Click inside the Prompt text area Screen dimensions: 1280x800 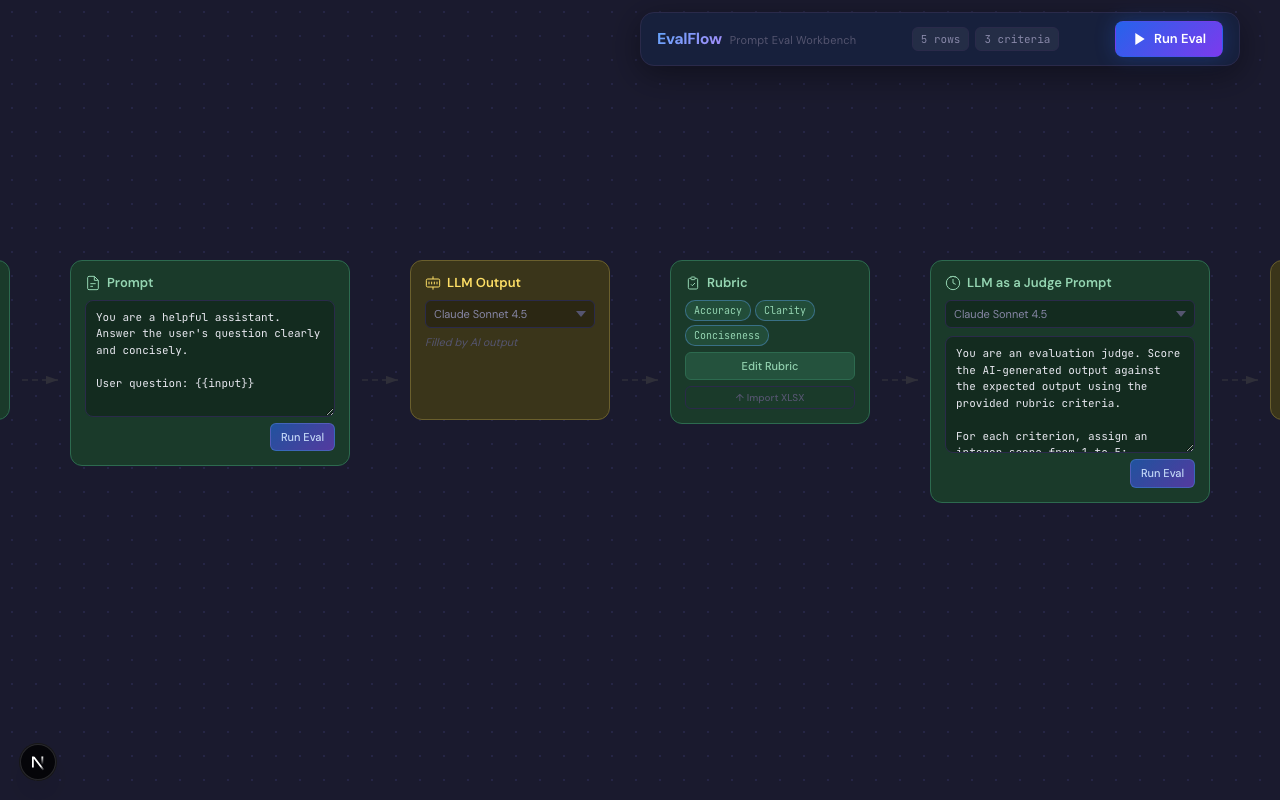click(x=210, y=358)
